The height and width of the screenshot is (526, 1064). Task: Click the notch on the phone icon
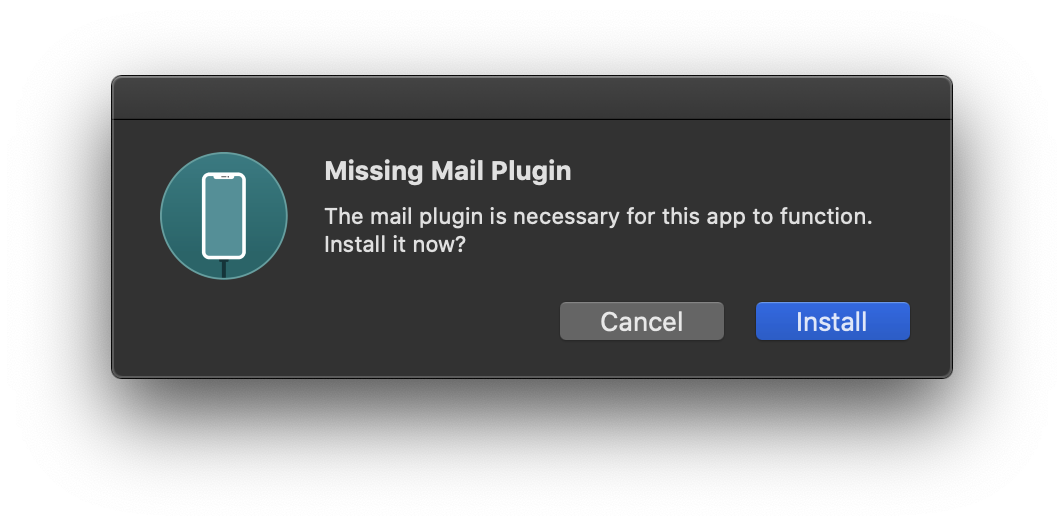click(224, 179)
